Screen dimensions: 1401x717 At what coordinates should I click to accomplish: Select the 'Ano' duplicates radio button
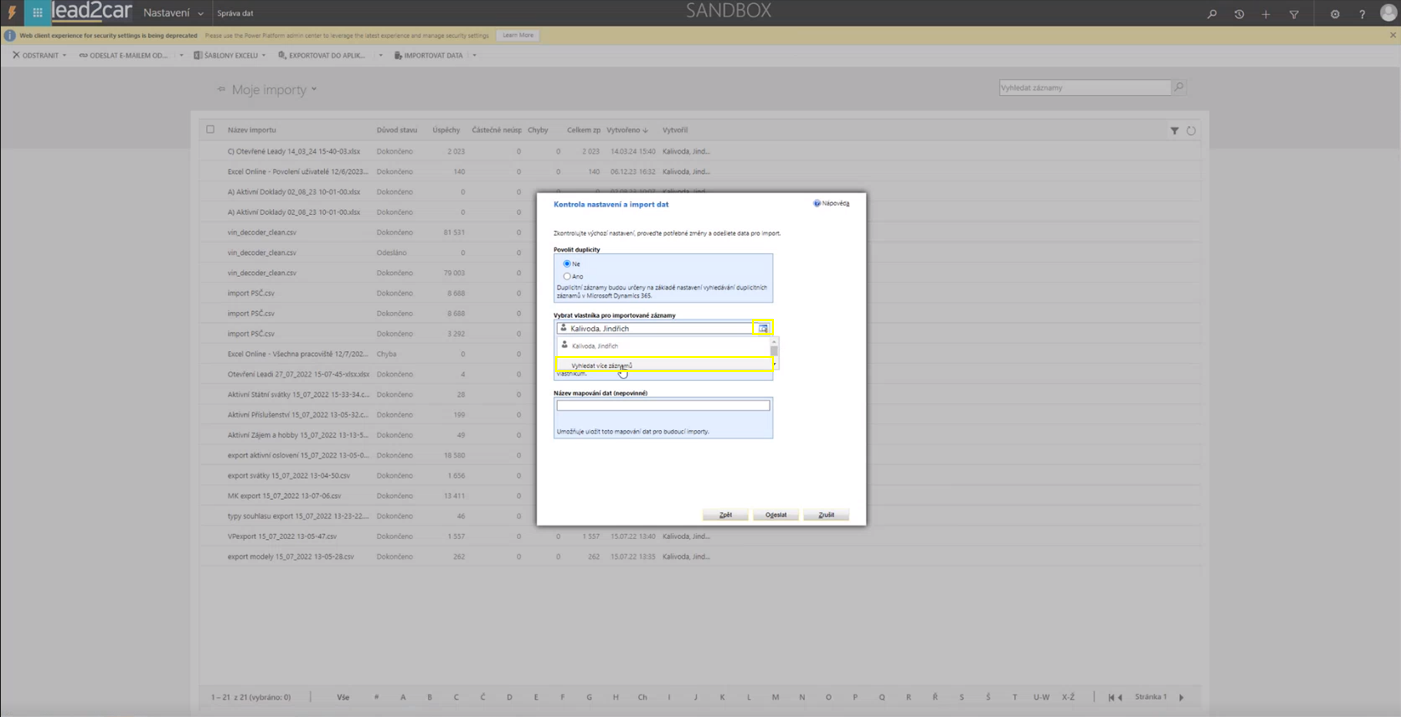click(x=567, y=276)
